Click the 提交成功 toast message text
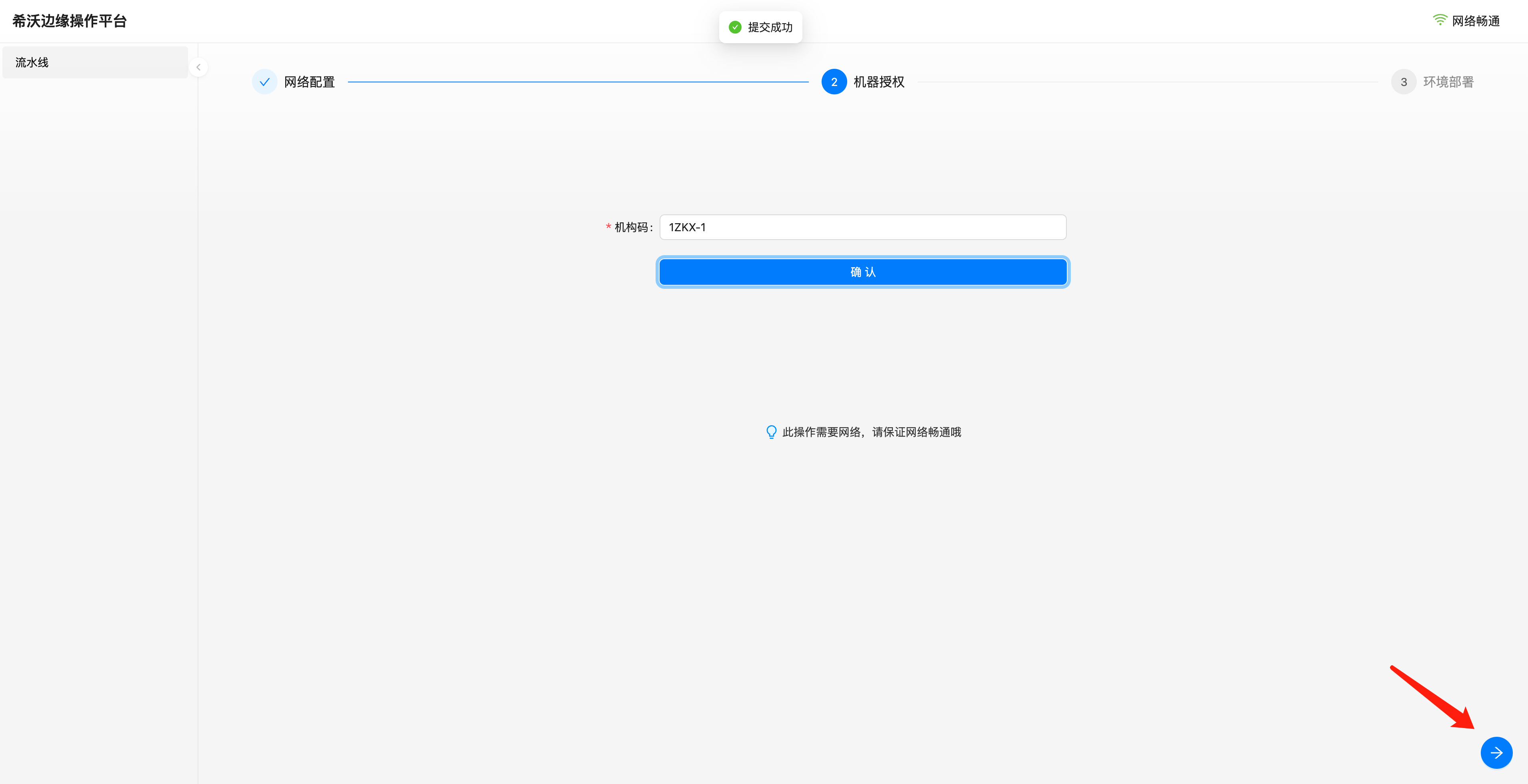 [x=770, y=27]
